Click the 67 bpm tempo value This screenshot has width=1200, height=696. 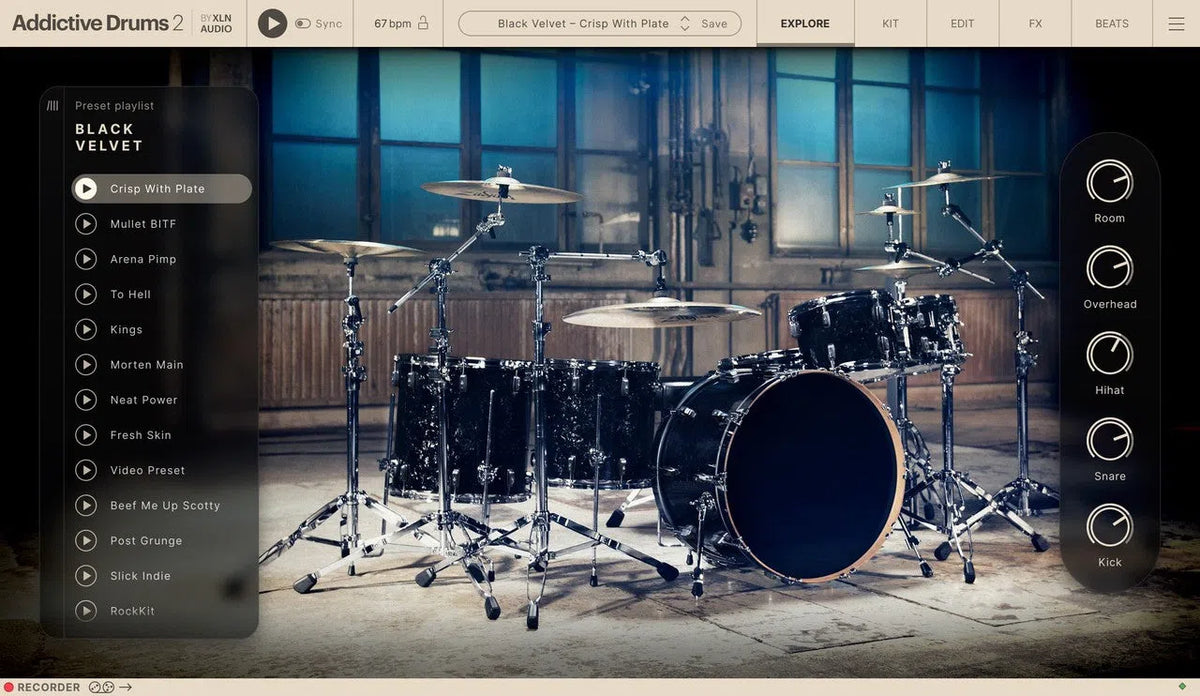click(392, 24)
